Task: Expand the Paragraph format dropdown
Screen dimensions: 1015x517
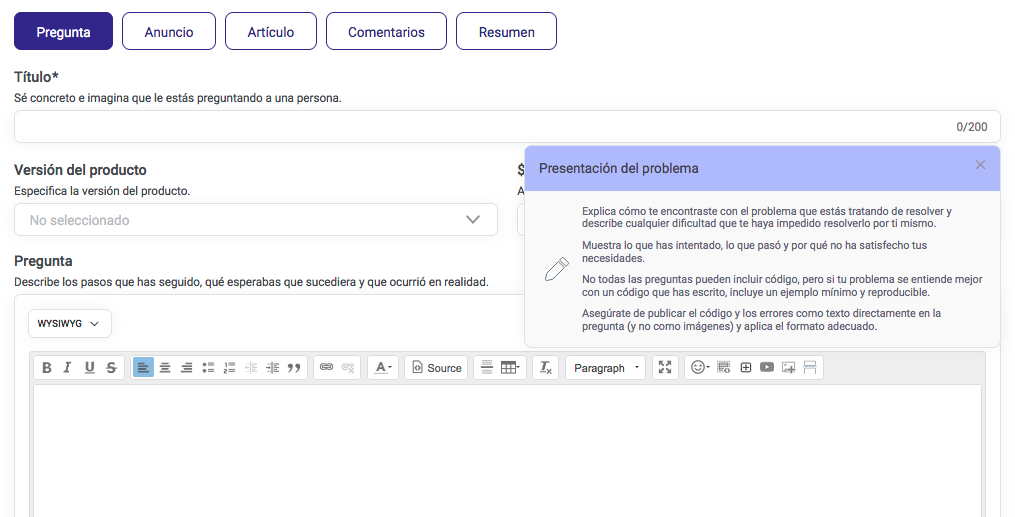Action: [x=606, y=368]
